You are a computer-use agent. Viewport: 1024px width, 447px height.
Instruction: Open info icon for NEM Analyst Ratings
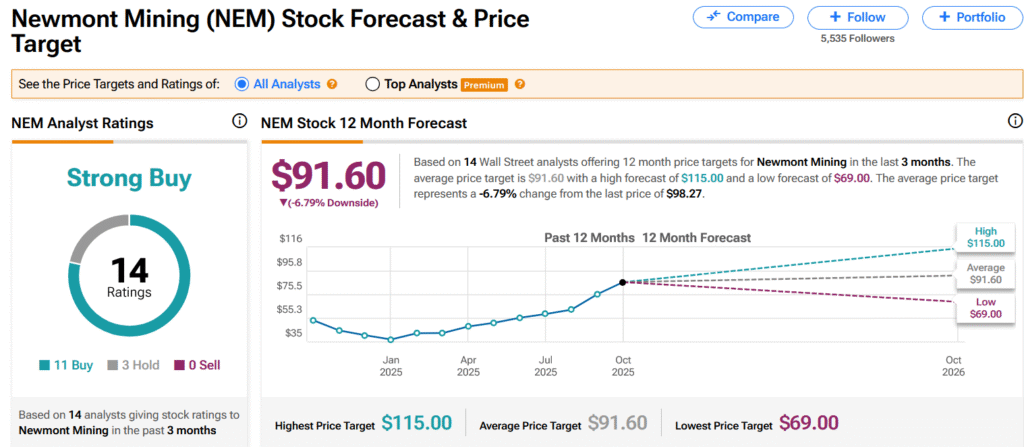pyautogui.click(x=239, y=122)
